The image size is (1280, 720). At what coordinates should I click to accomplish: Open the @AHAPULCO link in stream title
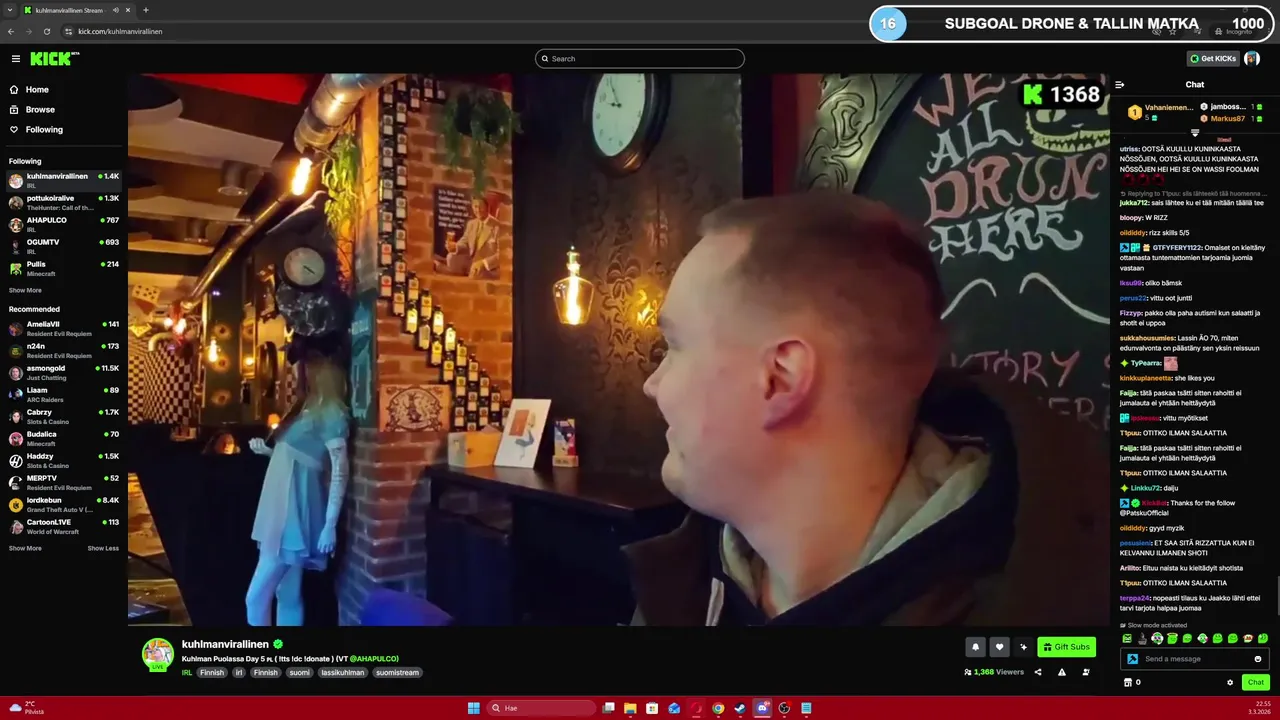(373, 659)
